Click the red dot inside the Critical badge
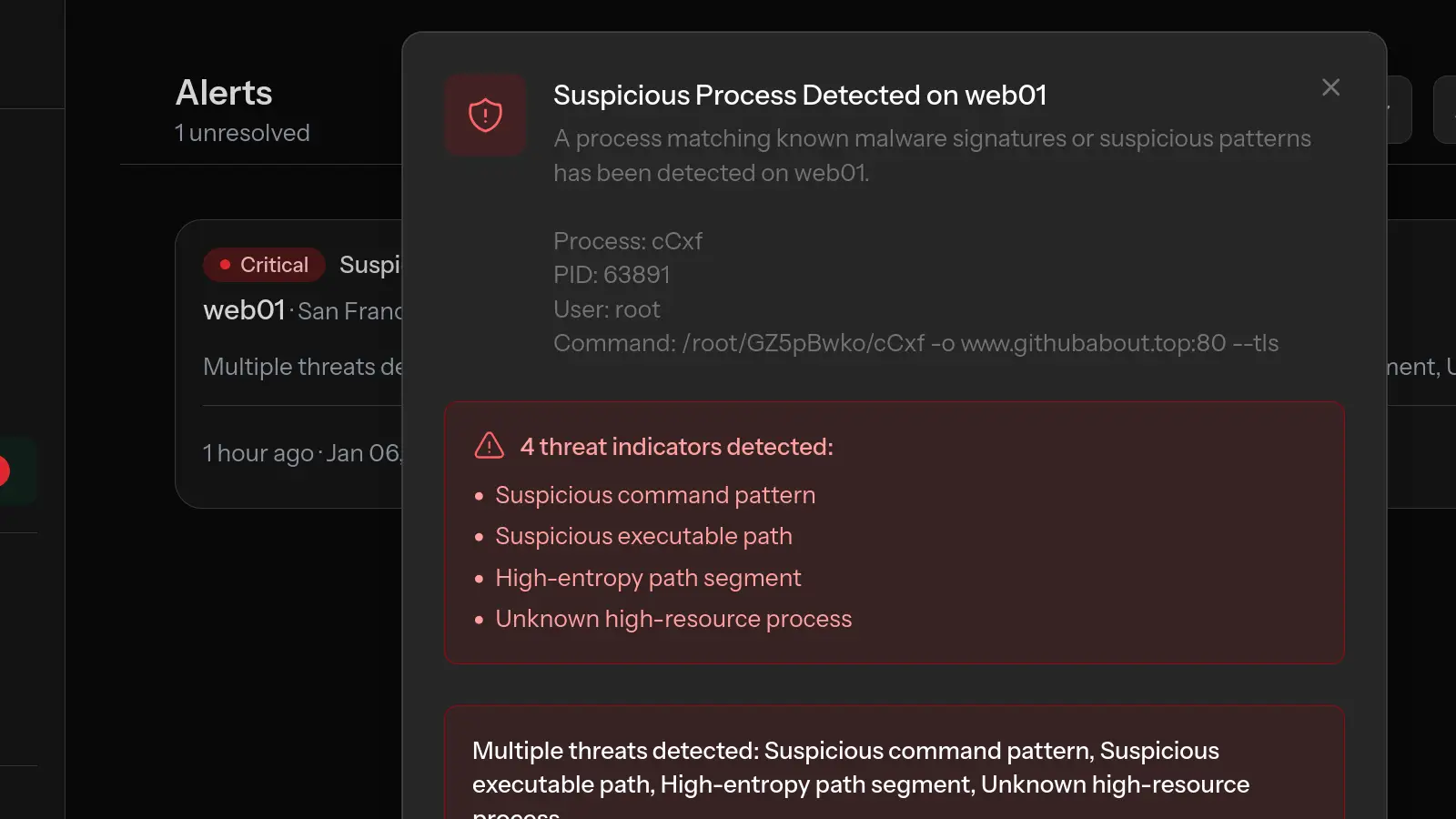Image resolution: width=1456 pixels, height=819 pixels. point(225,265)
